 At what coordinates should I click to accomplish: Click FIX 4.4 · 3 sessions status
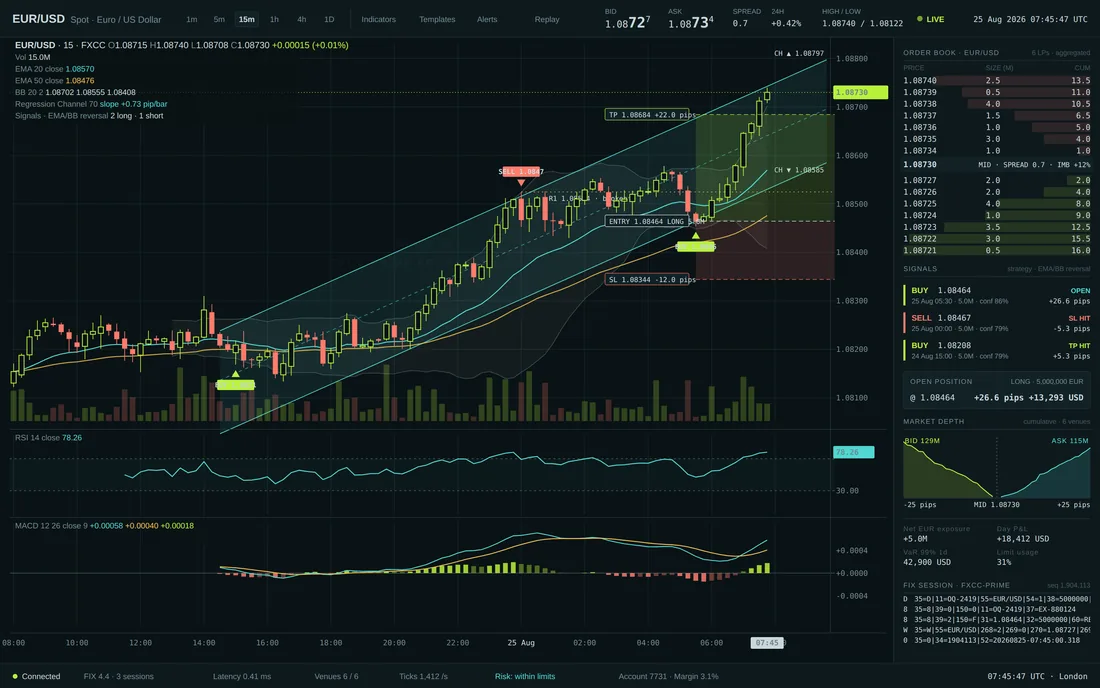point(119,677)
